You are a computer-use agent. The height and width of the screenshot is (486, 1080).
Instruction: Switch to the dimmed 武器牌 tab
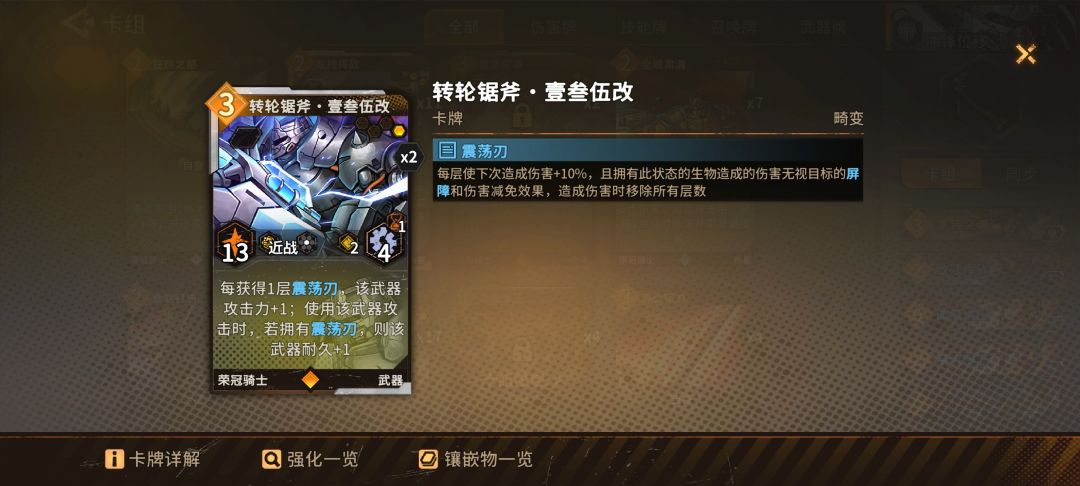pos(822,28)
